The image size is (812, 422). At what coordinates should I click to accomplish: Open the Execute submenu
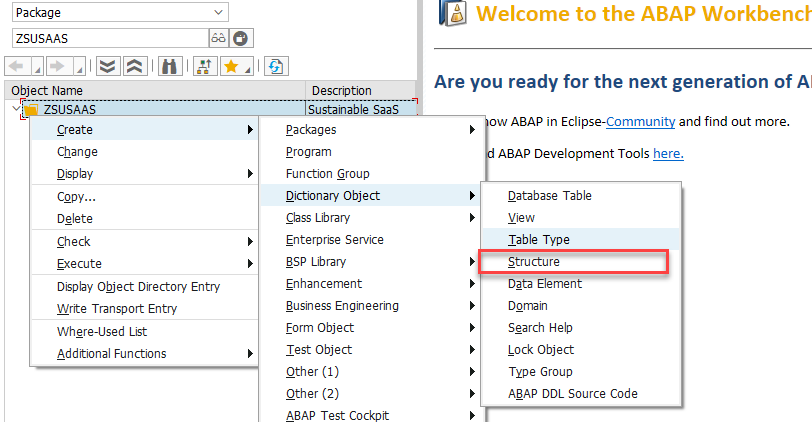144,264
